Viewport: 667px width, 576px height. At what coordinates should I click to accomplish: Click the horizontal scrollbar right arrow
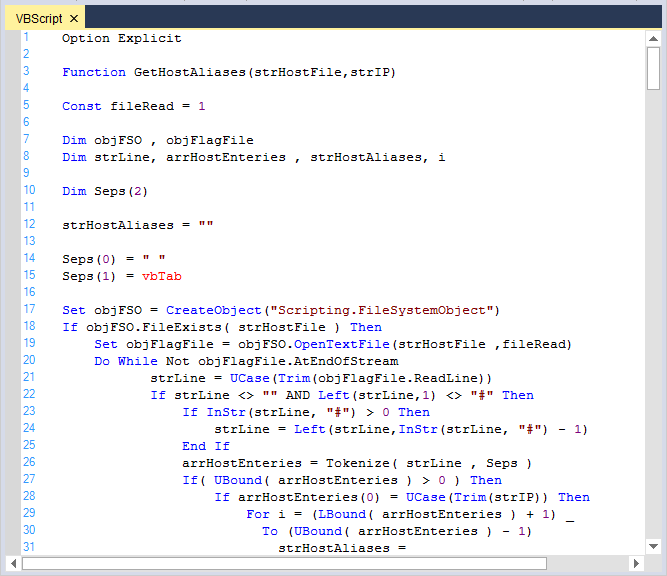(636, 564)
